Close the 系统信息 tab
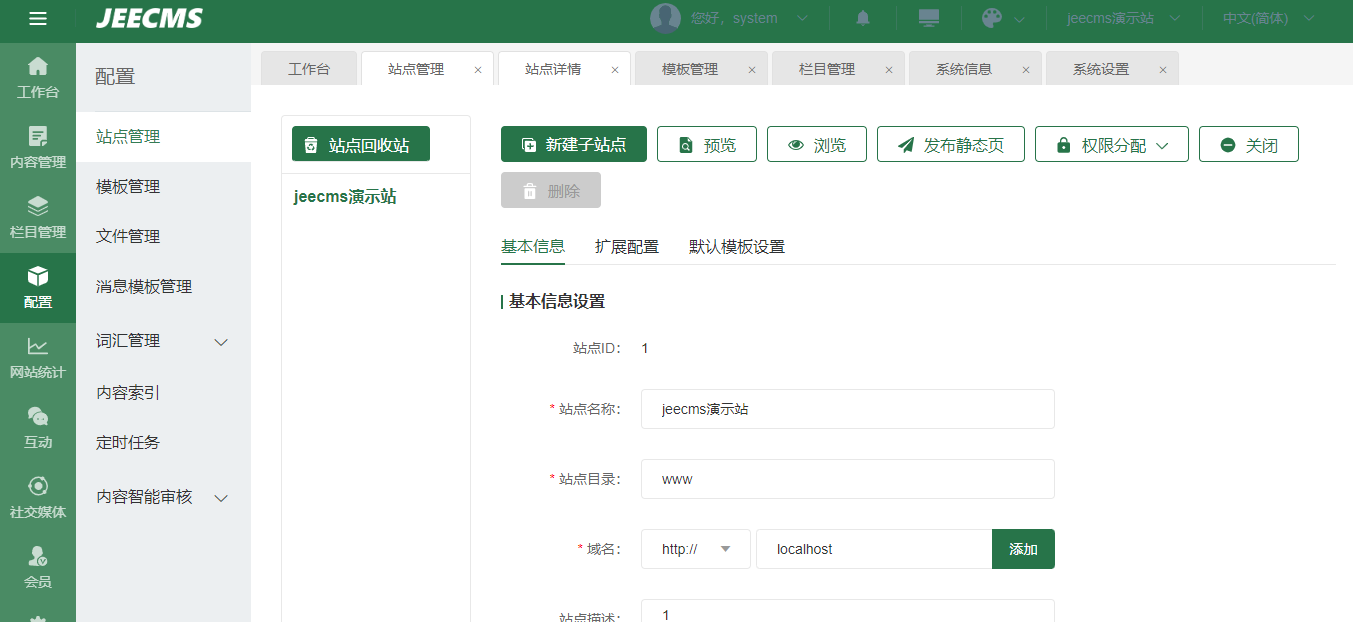The width and height of the screenshot is (1353, 622). [1025, 70]
